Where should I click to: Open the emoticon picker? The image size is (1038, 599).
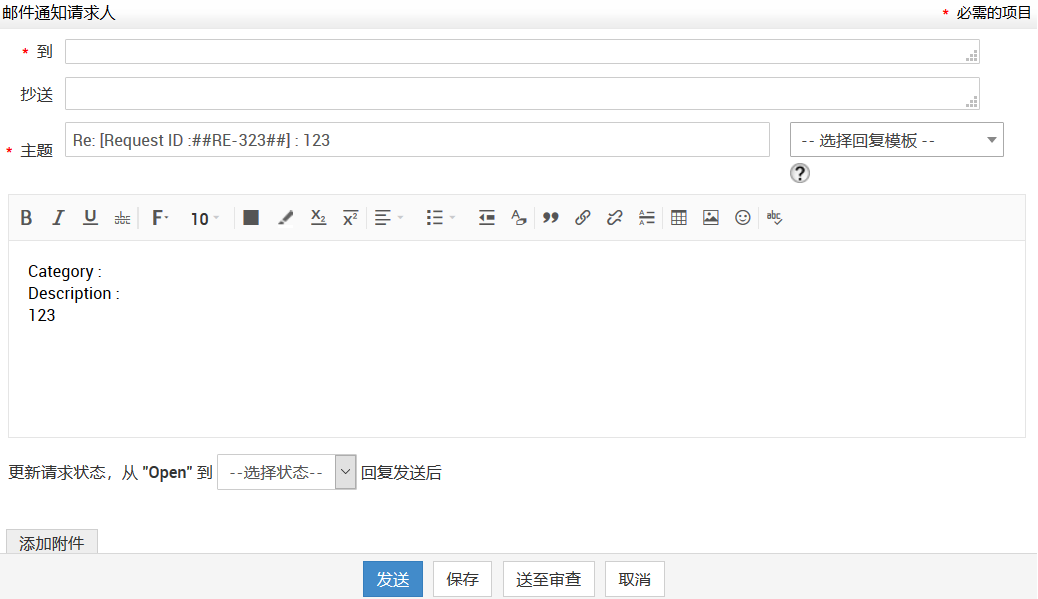pos(743,218)
